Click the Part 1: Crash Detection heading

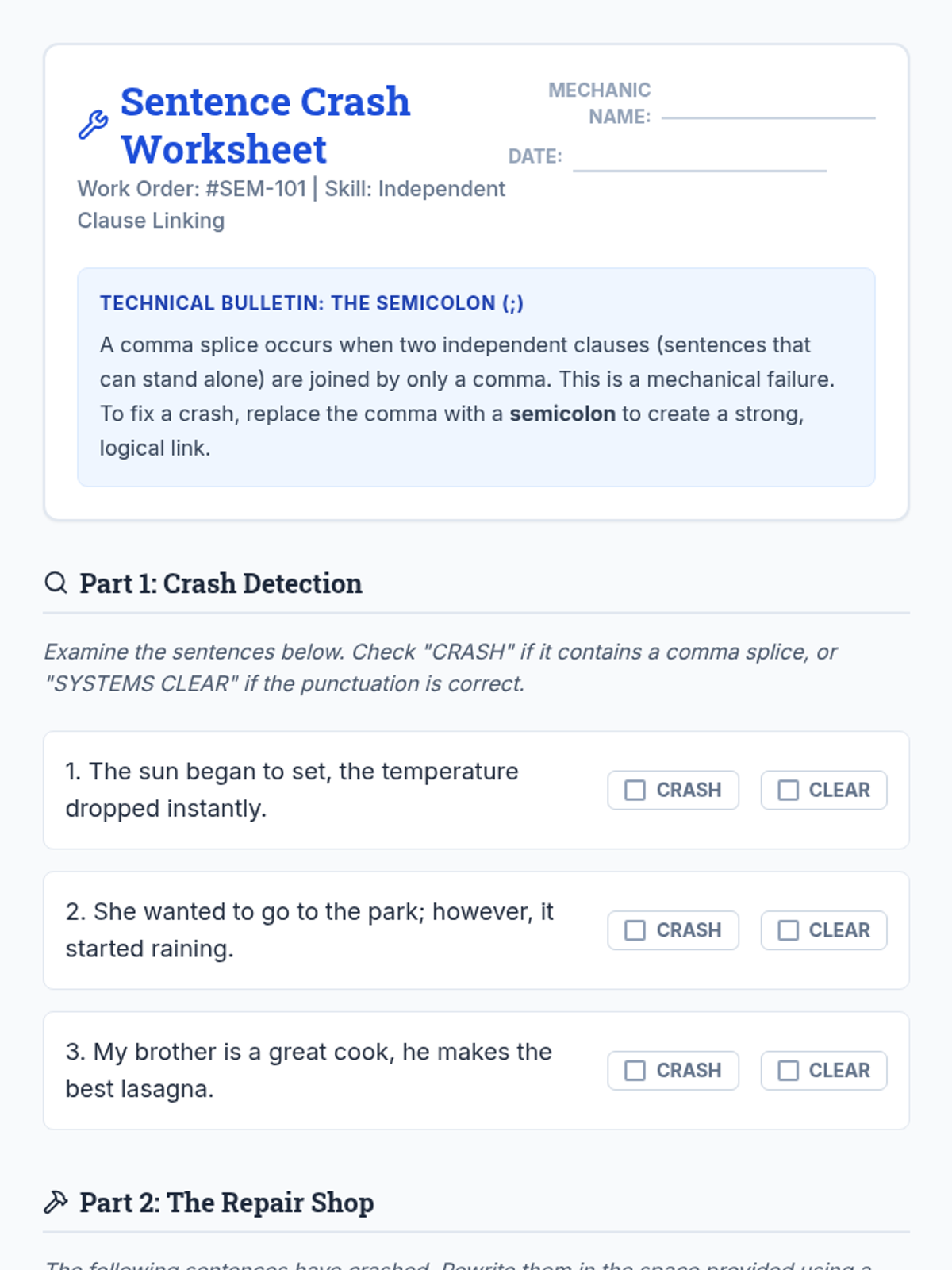click(x=221, y=583)
